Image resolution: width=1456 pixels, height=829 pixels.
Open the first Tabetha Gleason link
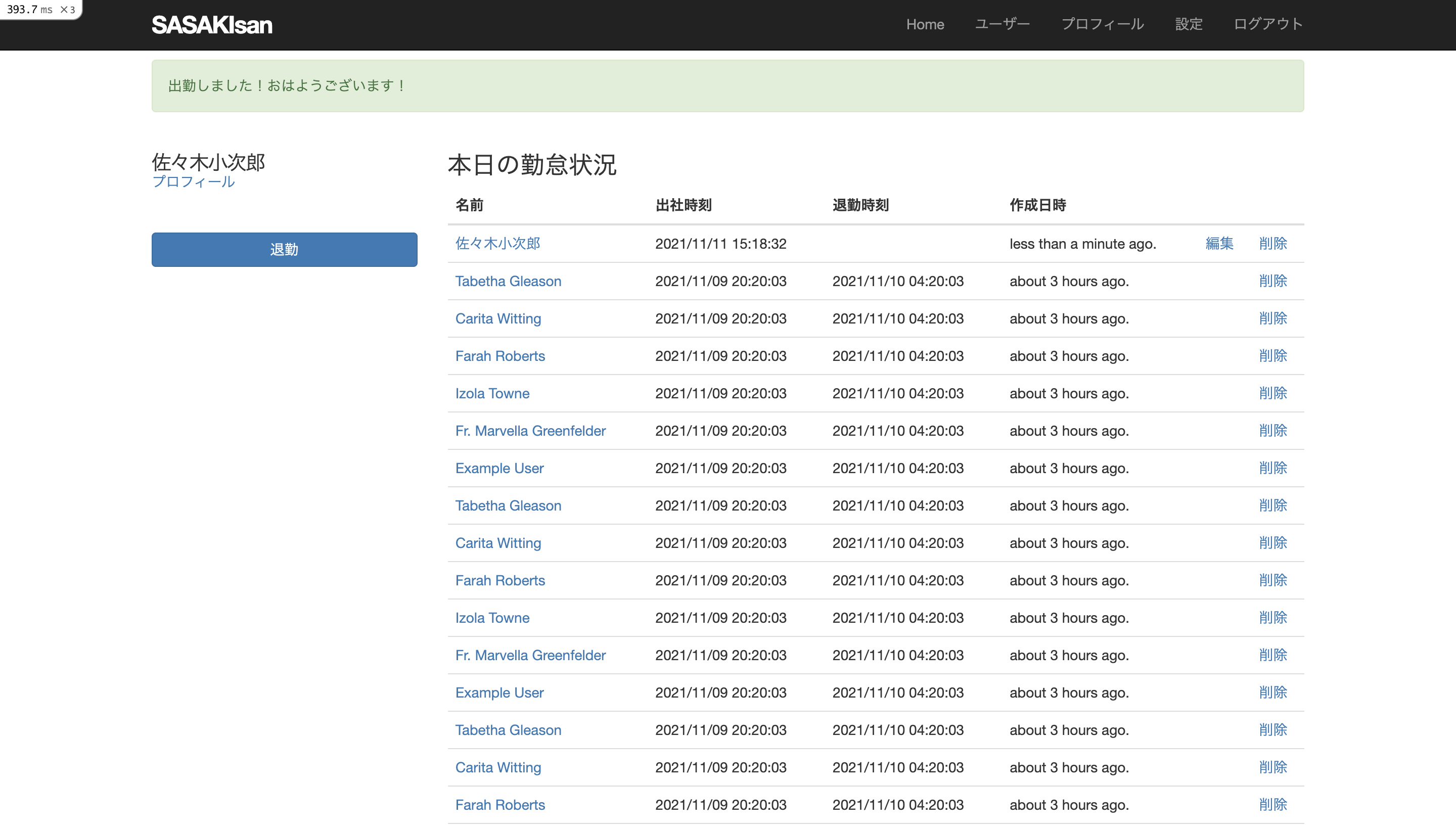[x=508, y=281]
